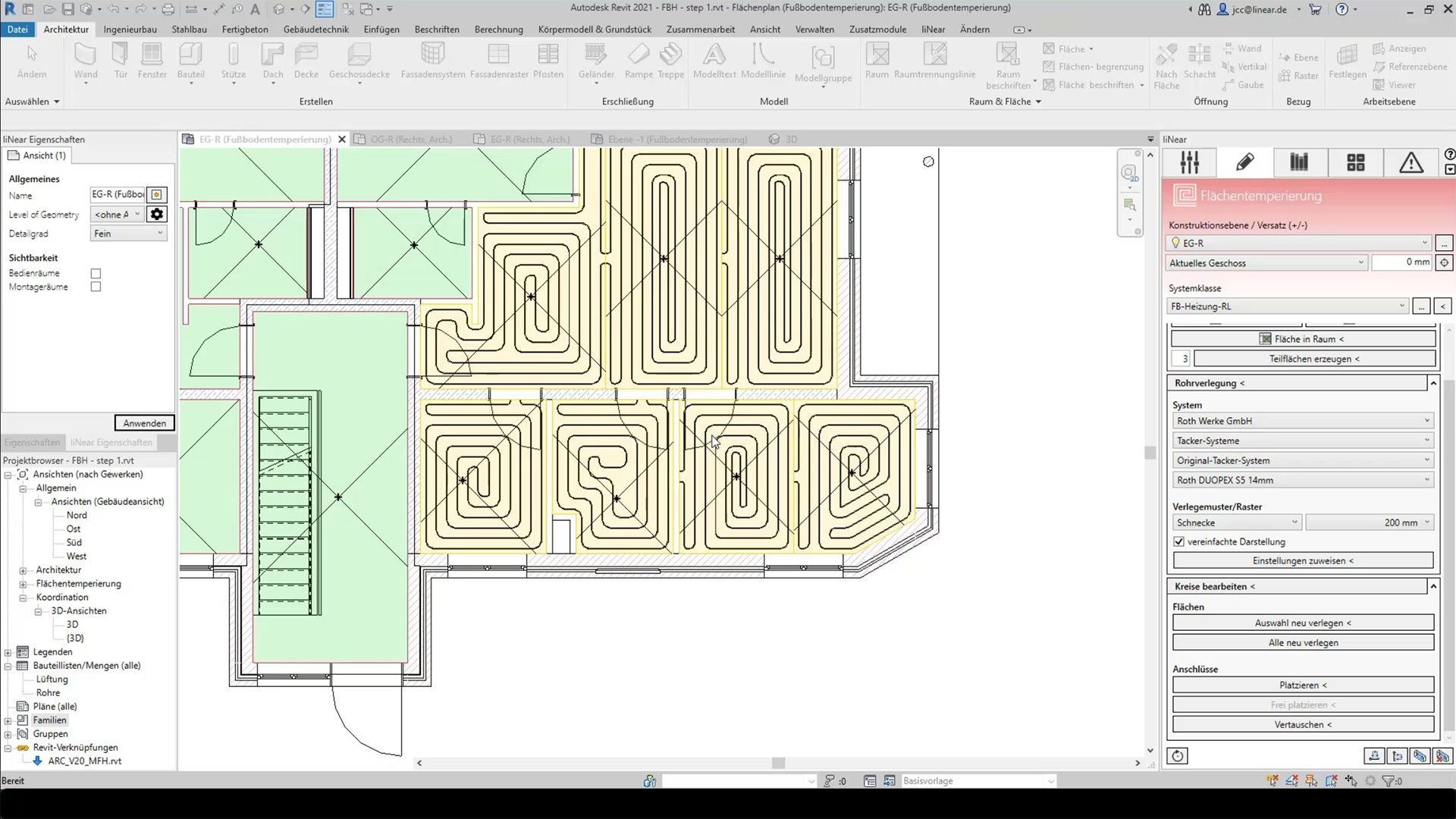Open the Detailgrad Fein dropdown
Image resolution: width=1456 pixels, height=819 pixels.
pyautogui.click(x=128, y=234)
